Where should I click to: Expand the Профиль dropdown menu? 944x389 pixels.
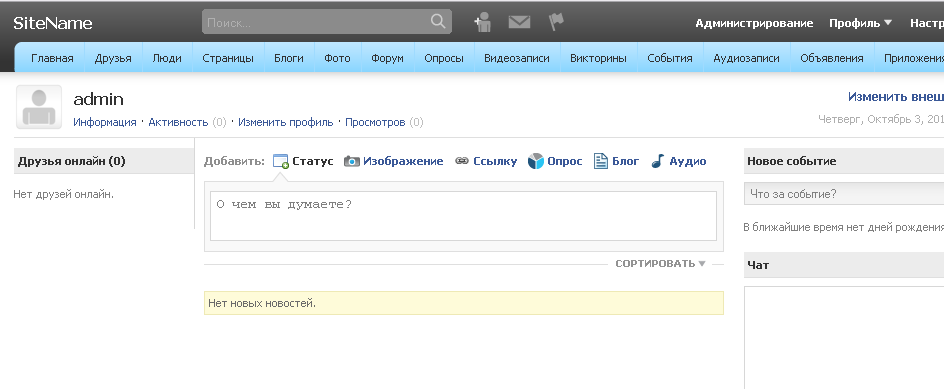point(860,23)
